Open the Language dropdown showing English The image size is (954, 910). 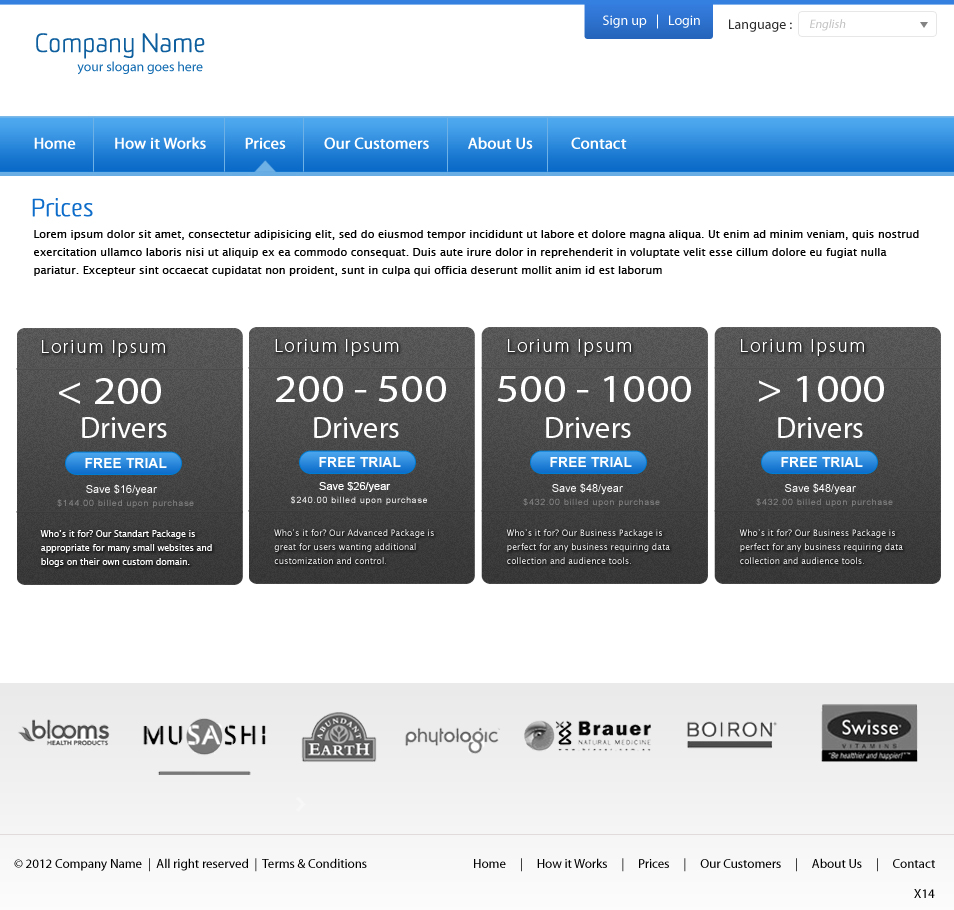coord(867,24)
